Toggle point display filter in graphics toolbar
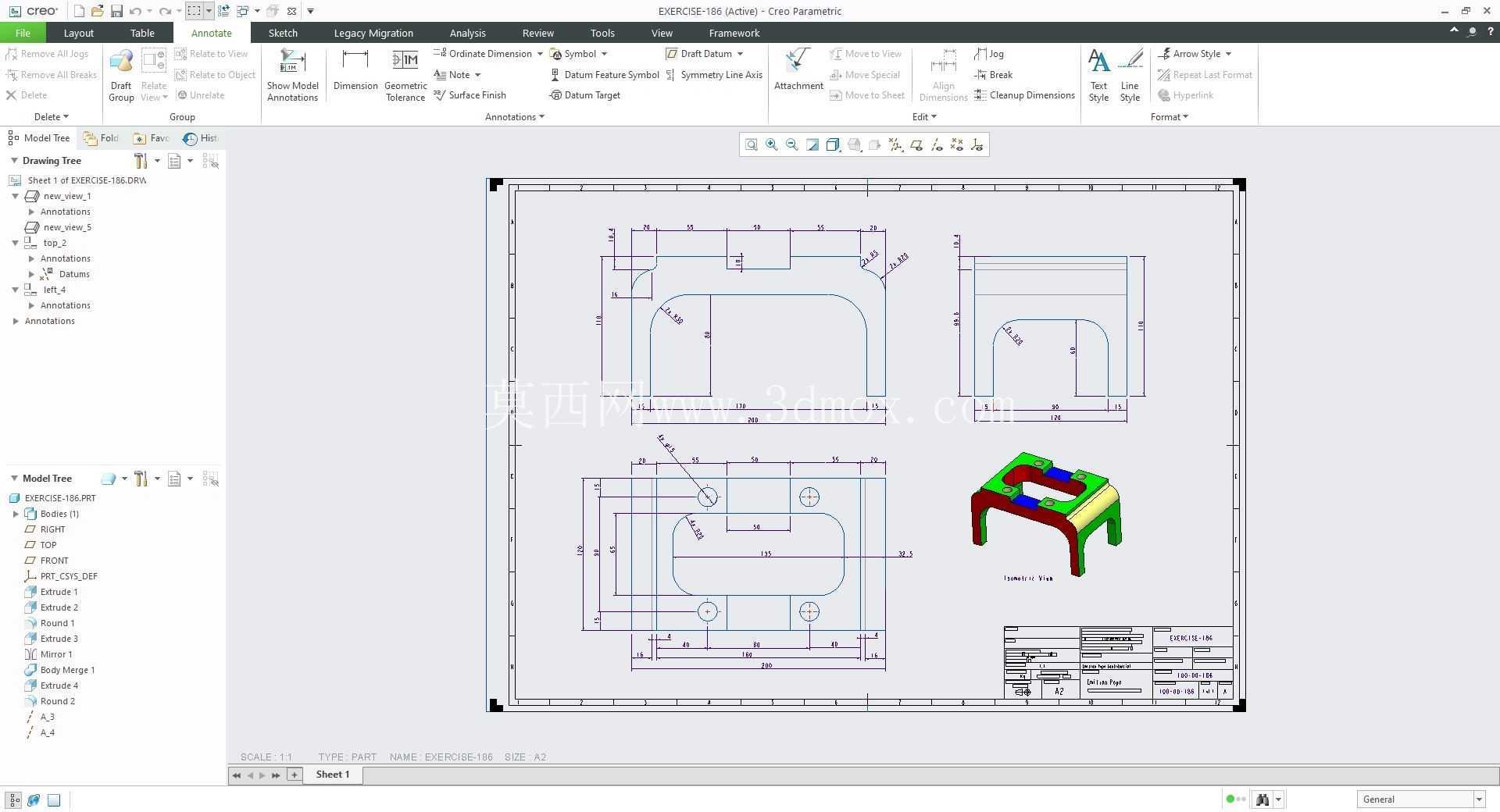This screenshot has height=812, width=1500. (x=957, y=144)
